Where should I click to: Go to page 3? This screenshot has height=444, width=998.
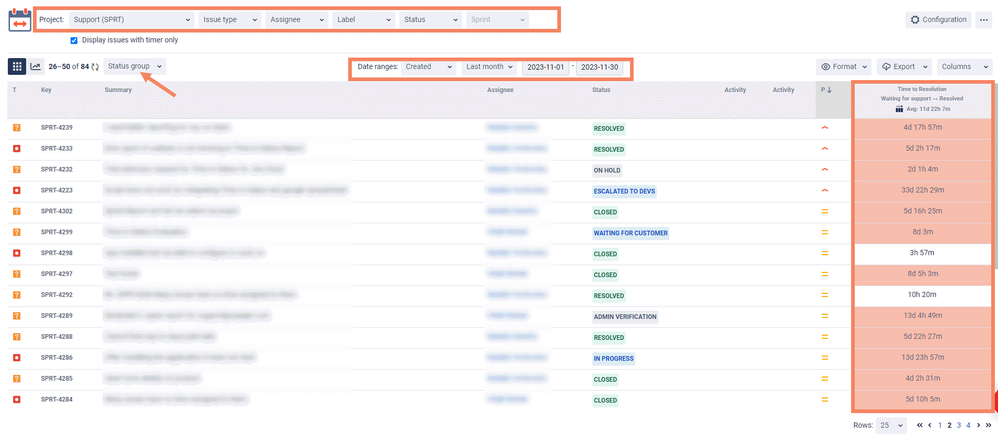[959, 425]
